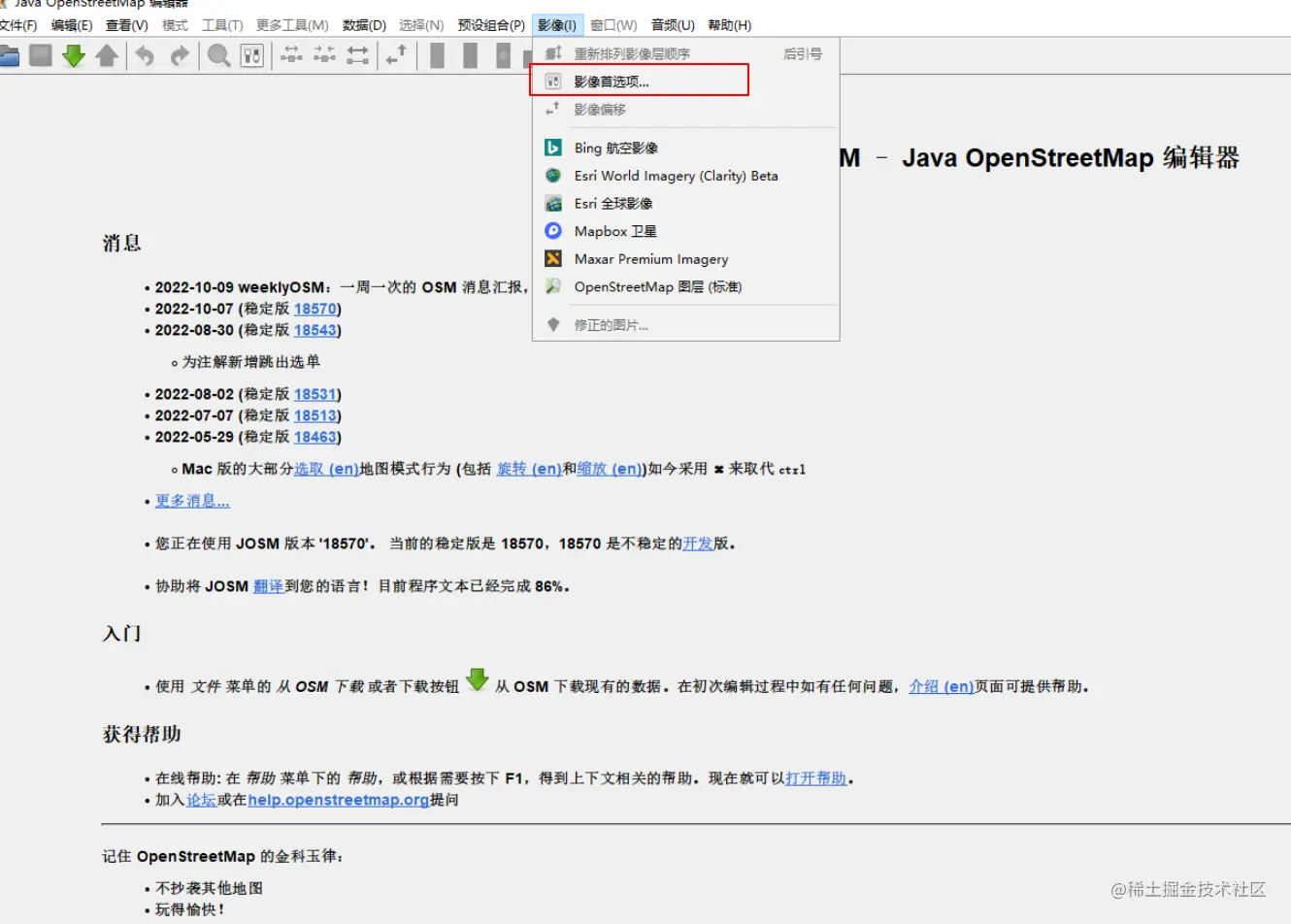Click the second way-node toolbar icon

(x=324, y=55)
